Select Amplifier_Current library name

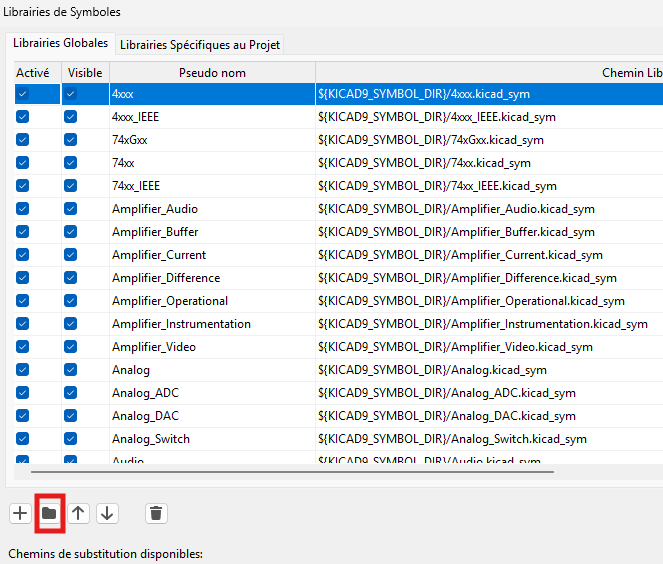(212, 255)
